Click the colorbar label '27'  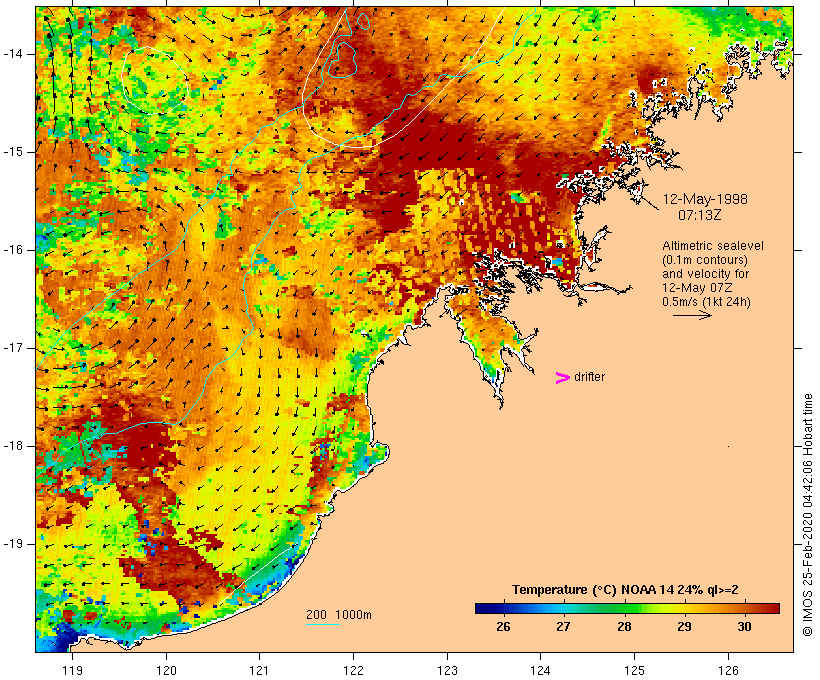point(563,626)
